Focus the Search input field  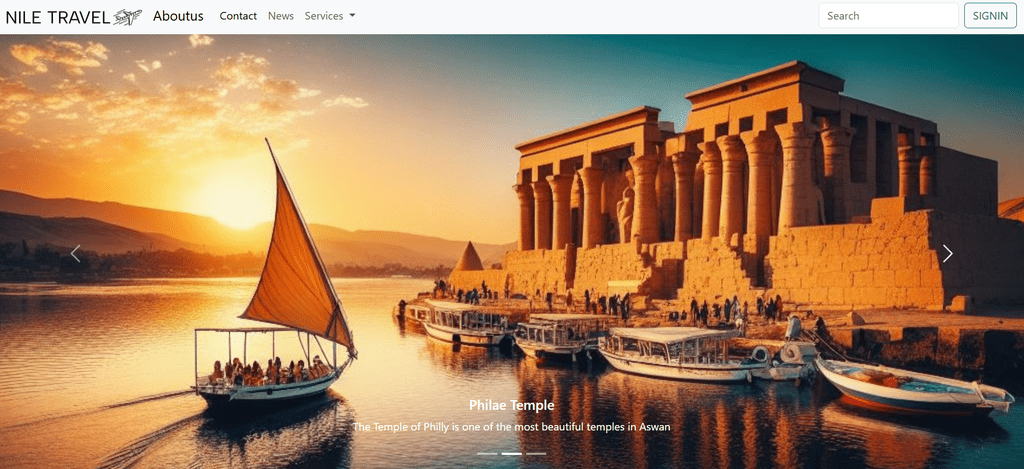[888, 16]
